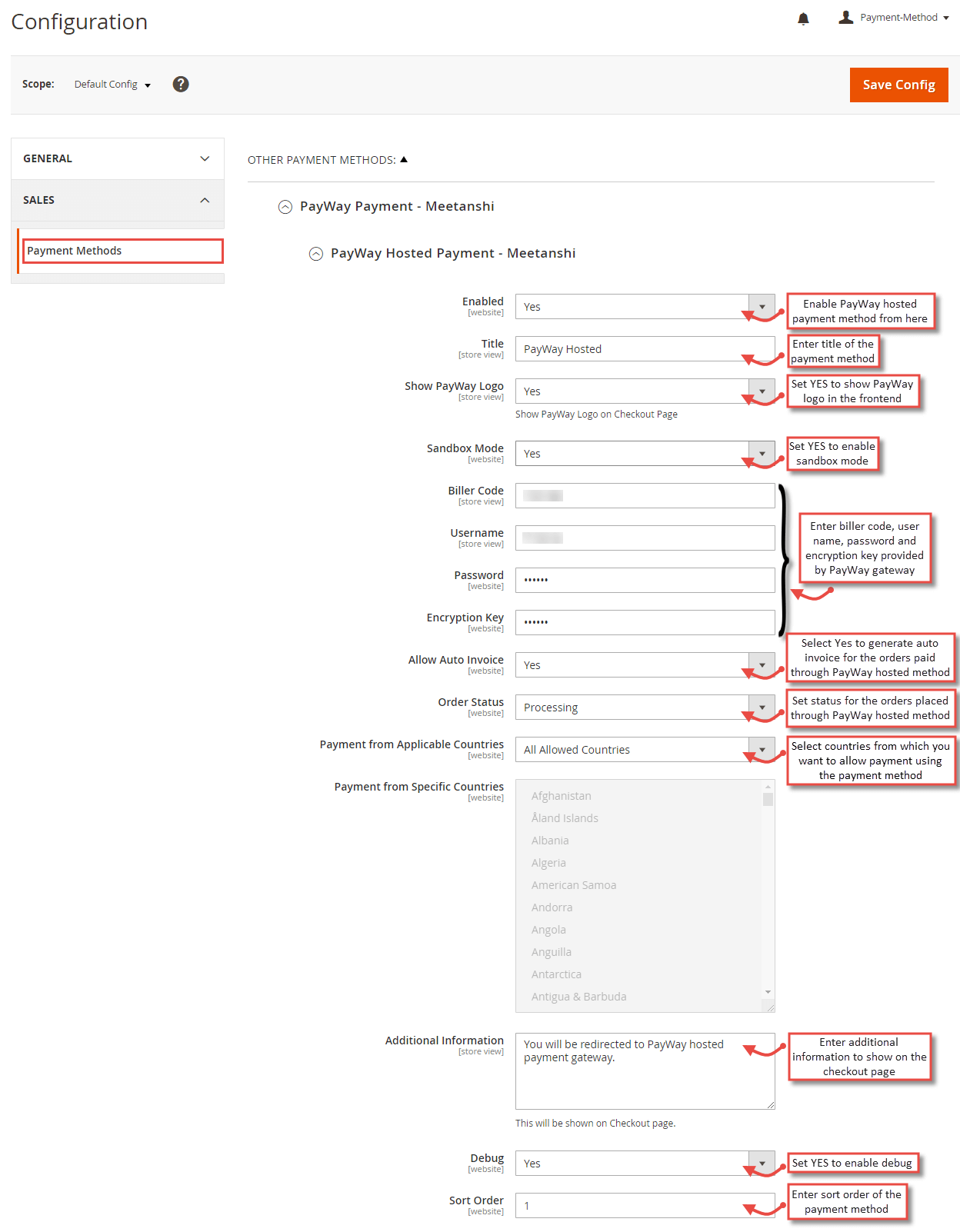Click the specific countries list resize handle

770,1007
